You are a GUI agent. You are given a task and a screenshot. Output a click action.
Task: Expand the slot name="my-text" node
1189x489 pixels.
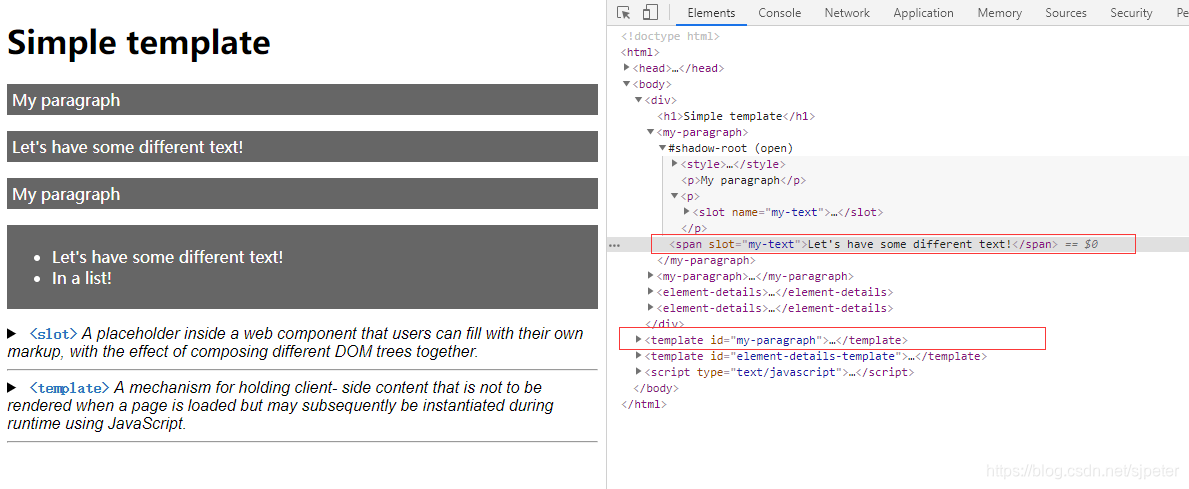687,212
